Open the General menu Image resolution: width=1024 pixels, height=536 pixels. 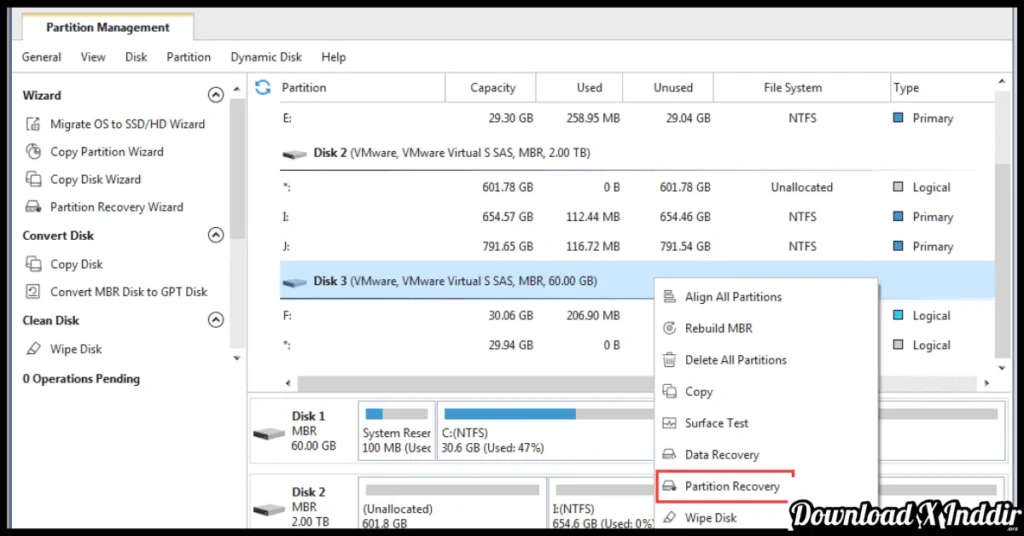41,57
